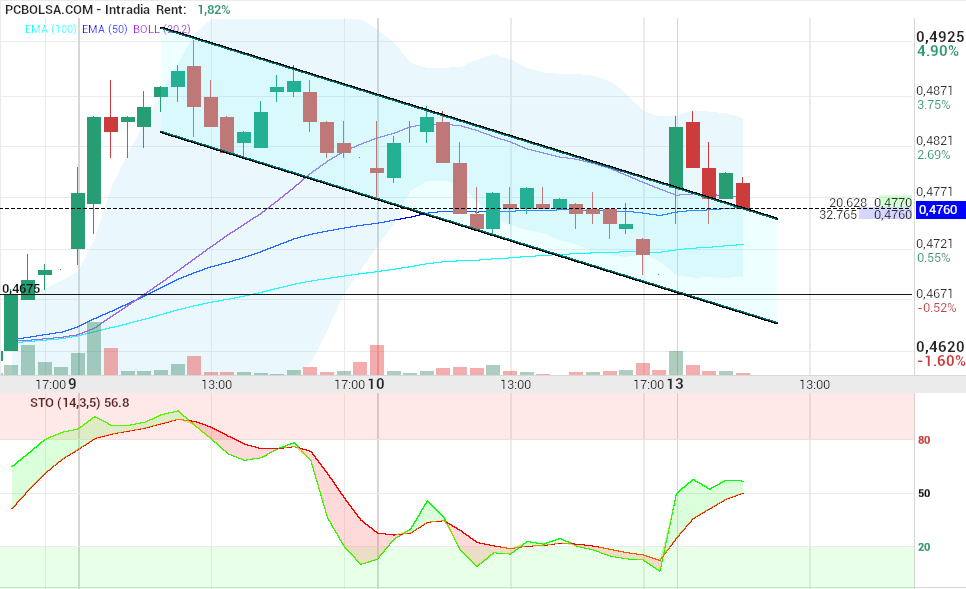Click the EMA (100) indicator label
This screenshot has width=966, height=589.
pos(51,29)
